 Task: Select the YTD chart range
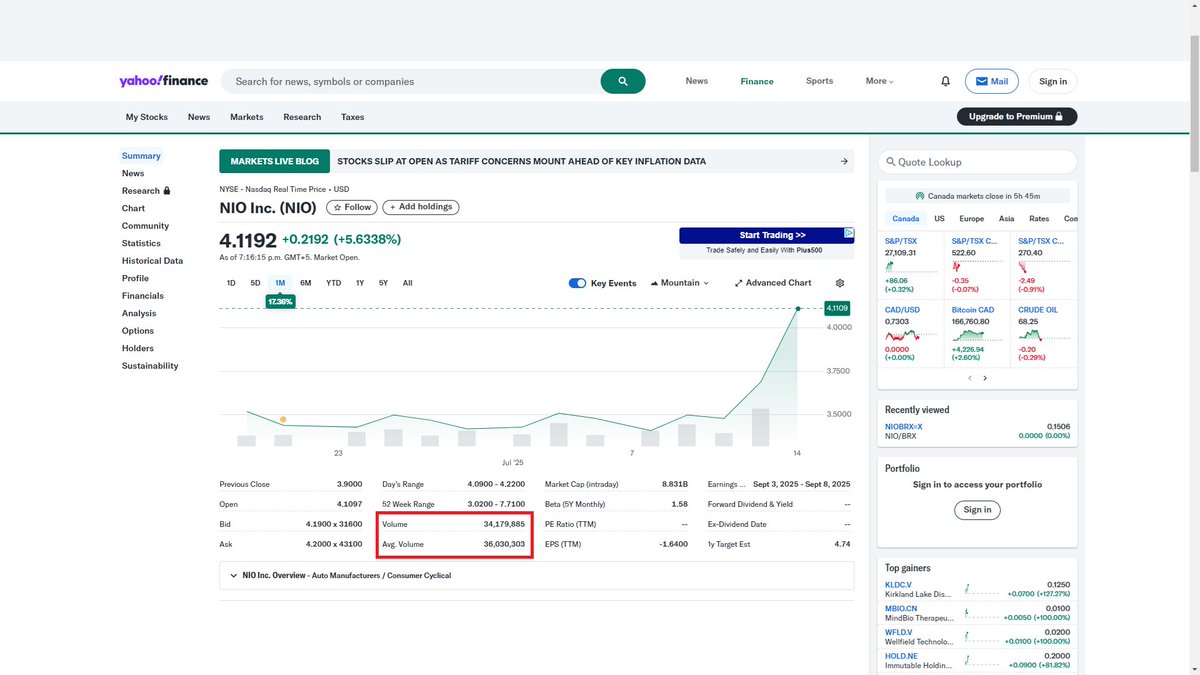333,283
